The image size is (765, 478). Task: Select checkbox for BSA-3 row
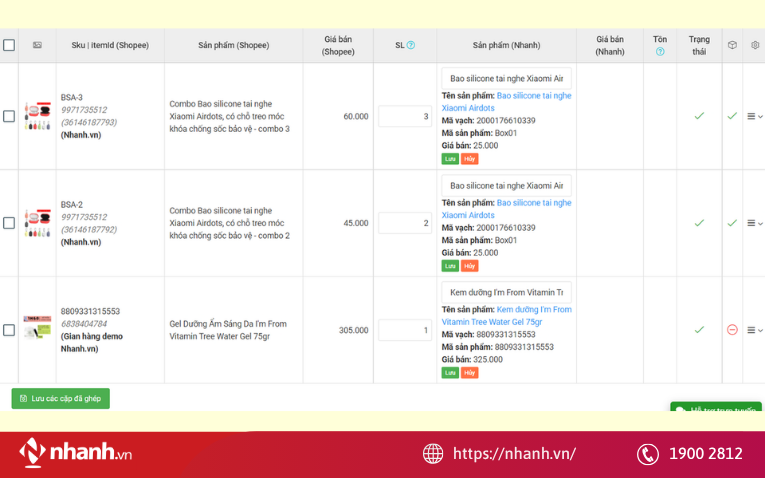pyautogui.click(x=9, y=116)
